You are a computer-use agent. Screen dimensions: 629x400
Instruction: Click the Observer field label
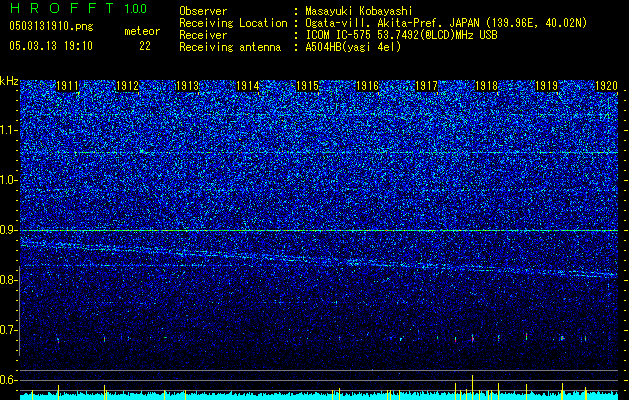pos(203,11)
